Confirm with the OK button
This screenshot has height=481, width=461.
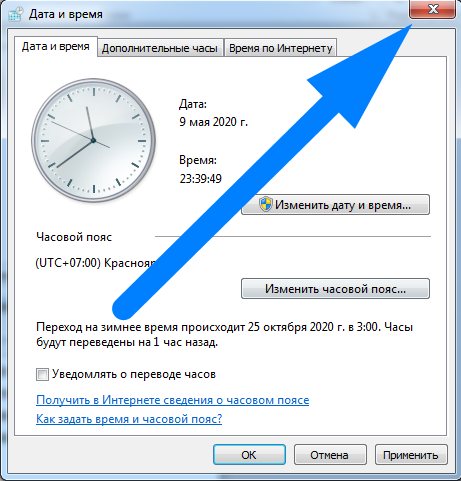249,455
